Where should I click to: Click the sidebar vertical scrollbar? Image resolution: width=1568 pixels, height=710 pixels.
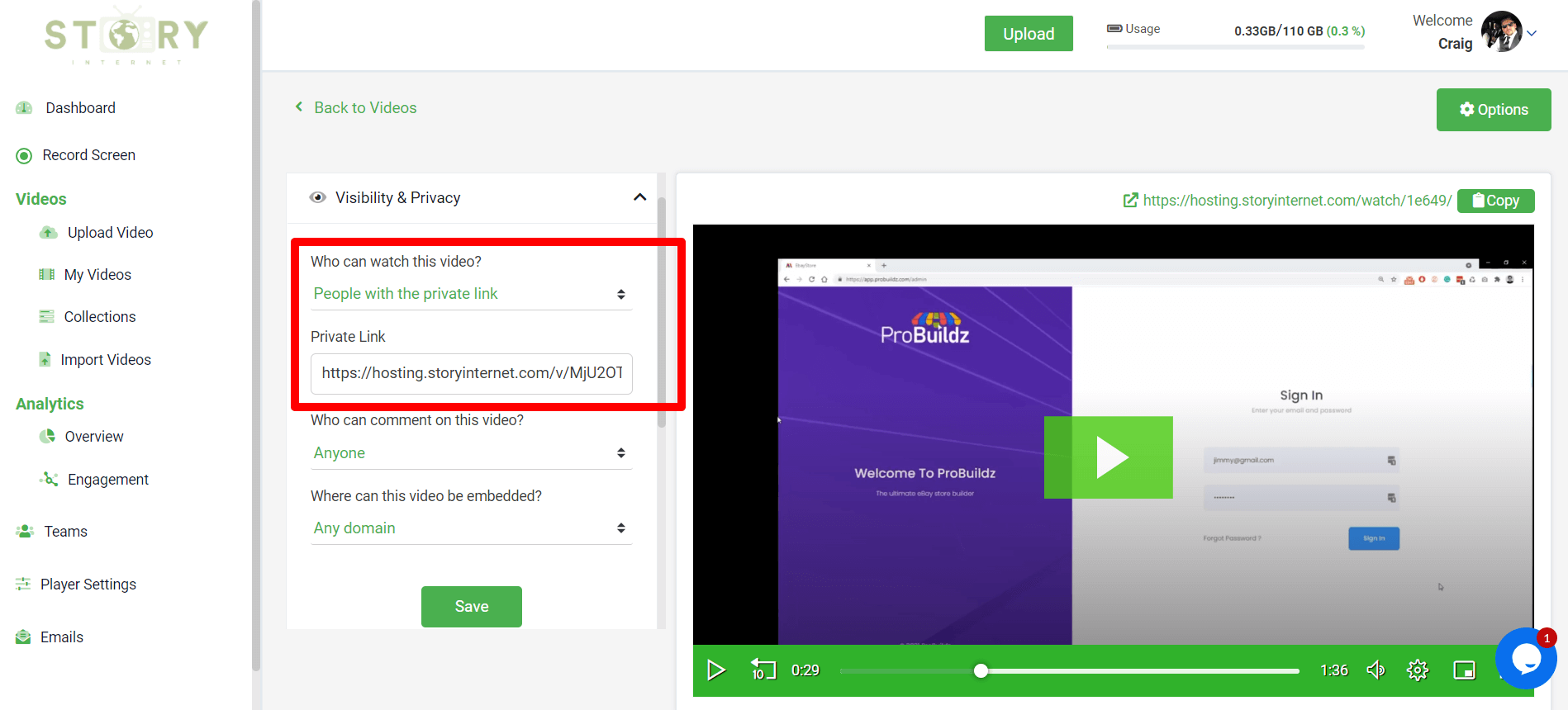click(x=256, y=334)
